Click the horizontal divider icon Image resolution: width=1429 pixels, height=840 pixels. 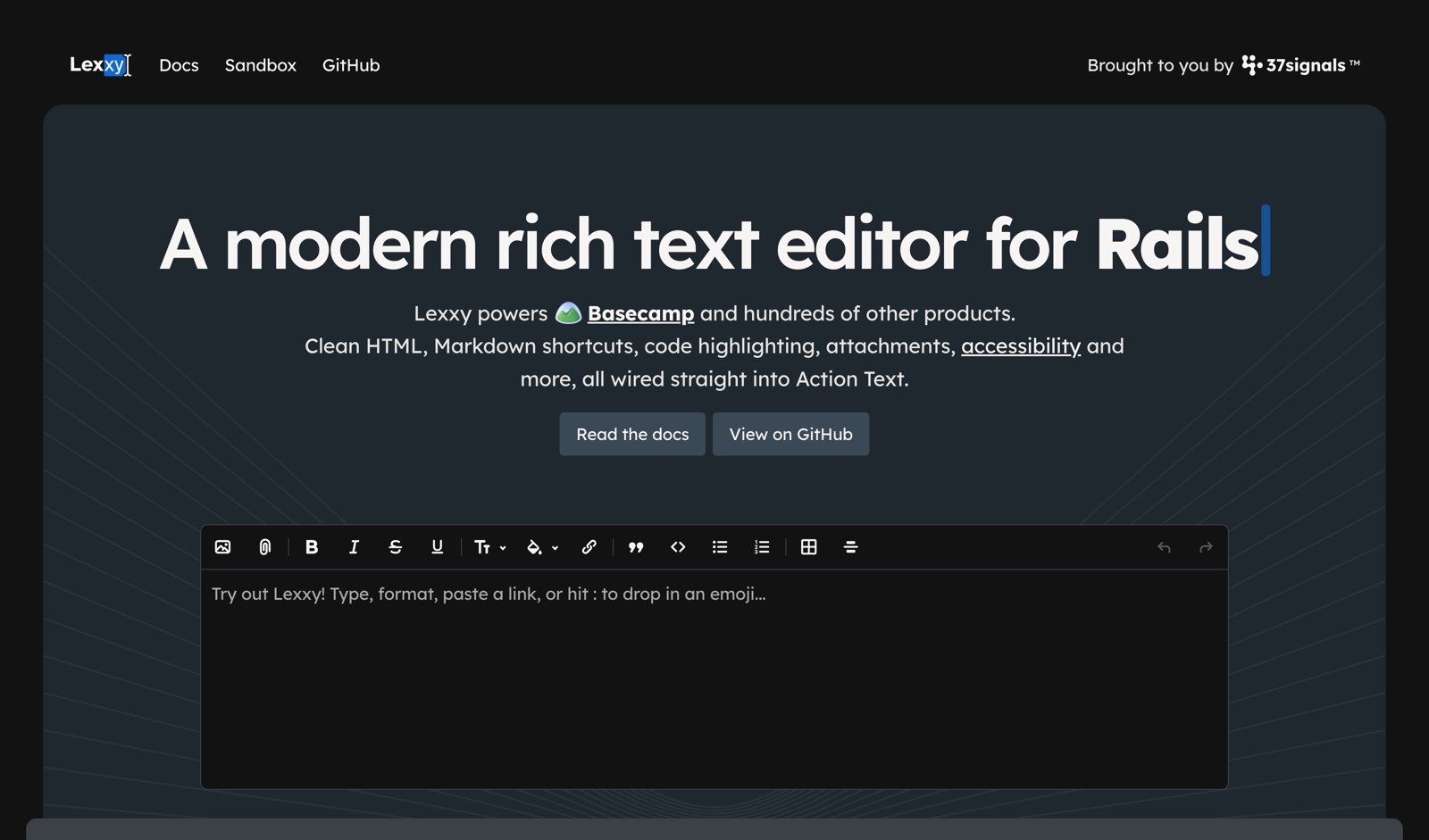(851, 547)
